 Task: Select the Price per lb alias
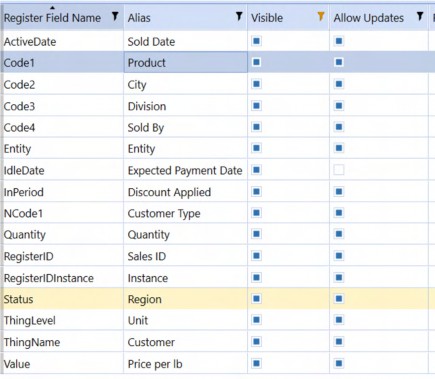[x=185, y=364]
